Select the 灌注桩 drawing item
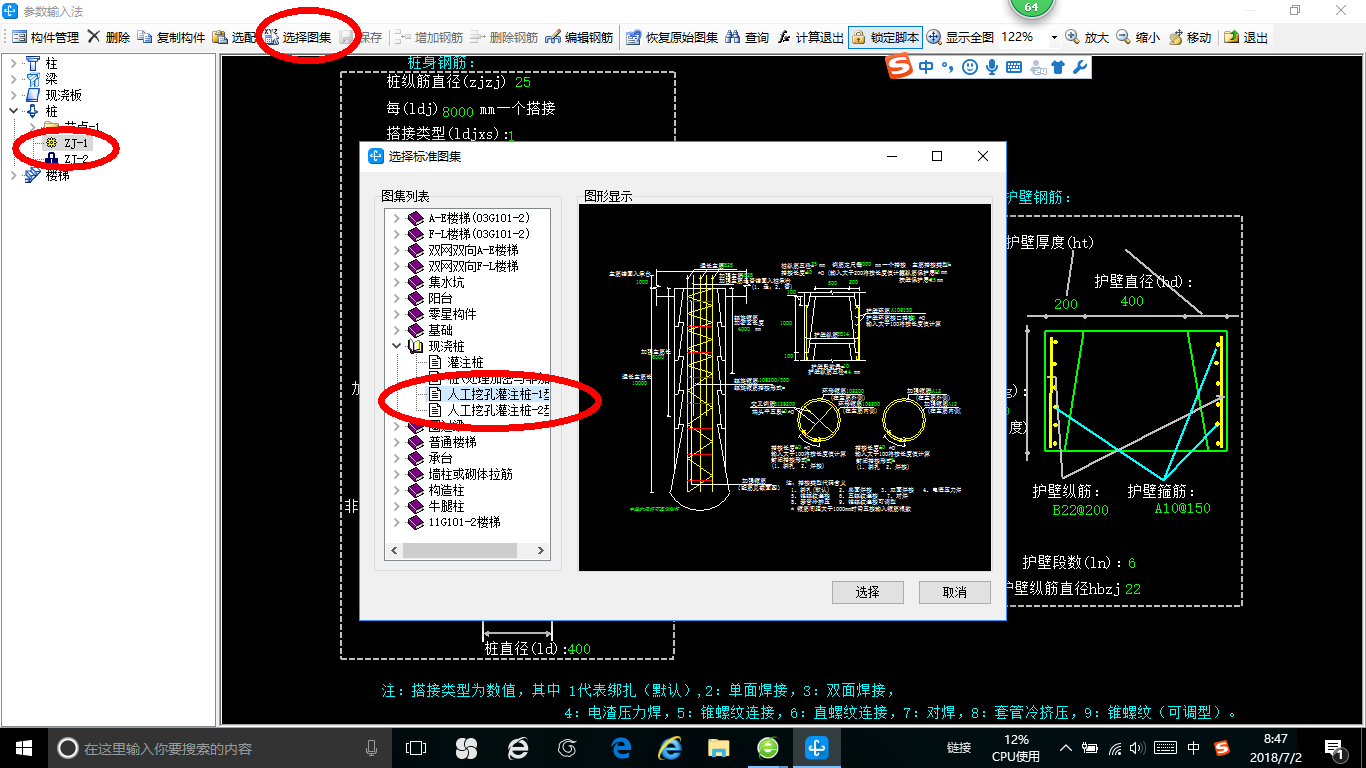The image size is (1366, 768). tap(465, 362)
